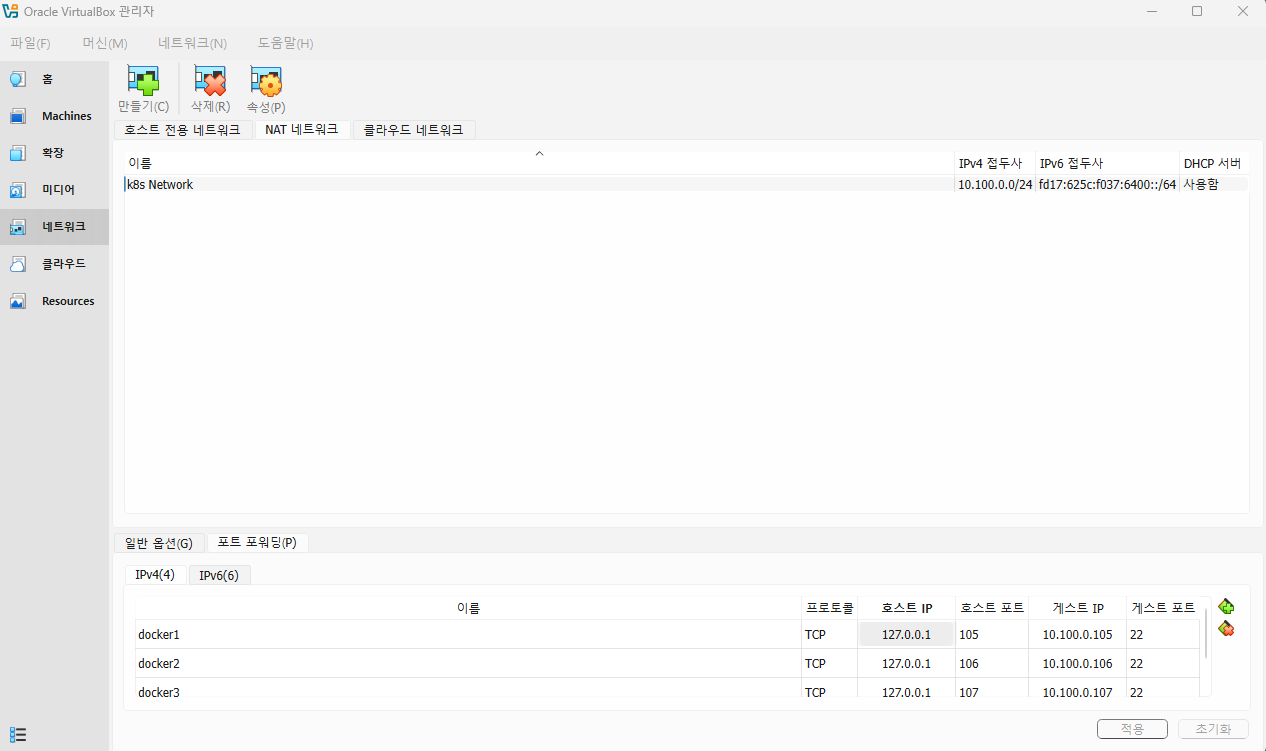Click the 10.100.0.0/24 prefix cell
This screenshot has width=1266, height=751.
(995, 184)
